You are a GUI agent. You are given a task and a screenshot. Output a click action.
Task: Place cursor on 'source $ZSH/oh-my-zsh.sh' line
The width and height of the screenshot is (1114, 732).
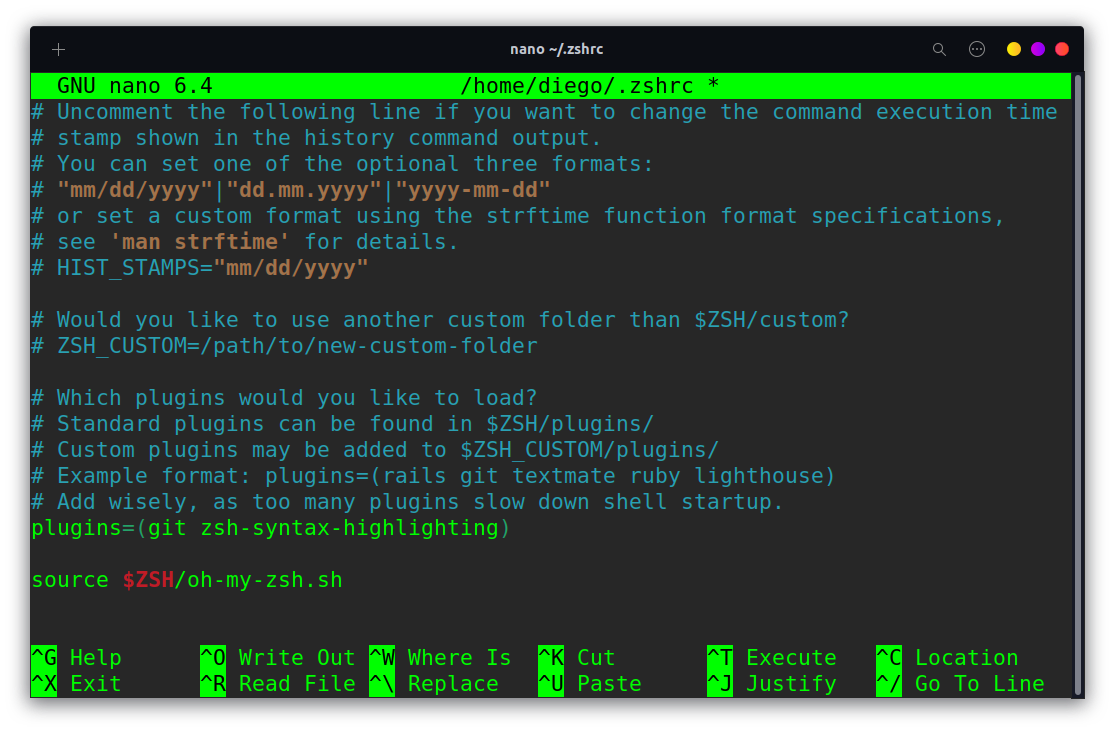pyautogui.click(x=187, y=580)
